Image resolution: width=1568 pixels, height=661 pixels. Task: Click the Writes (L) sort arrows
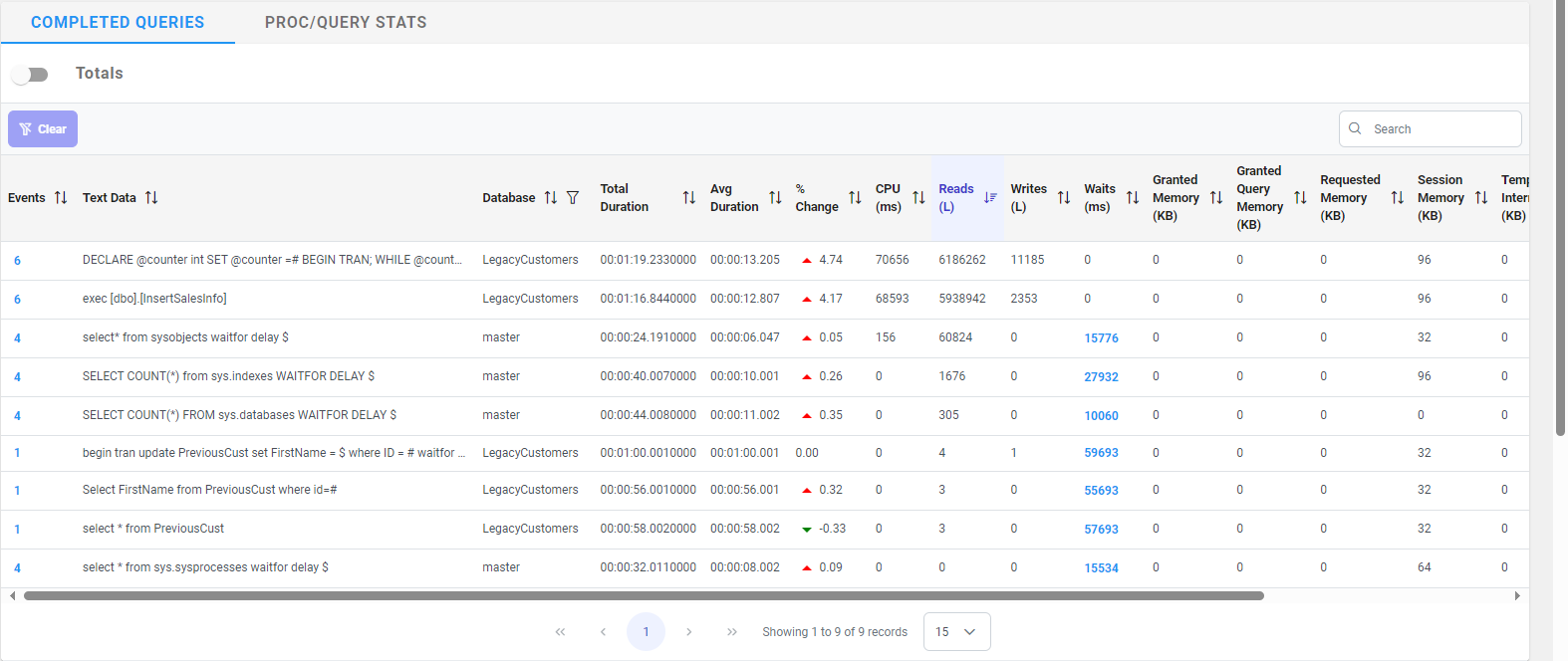1064,197
